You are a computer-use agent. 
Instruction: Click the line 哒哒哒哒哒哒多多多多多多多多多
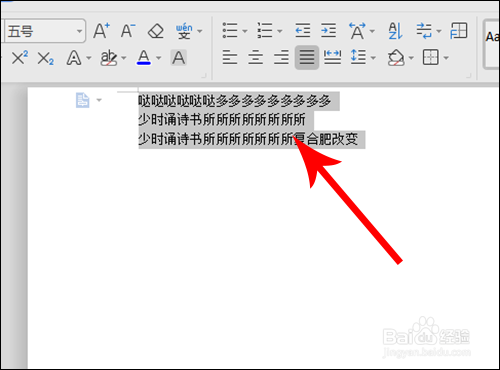tap(235, 101)
